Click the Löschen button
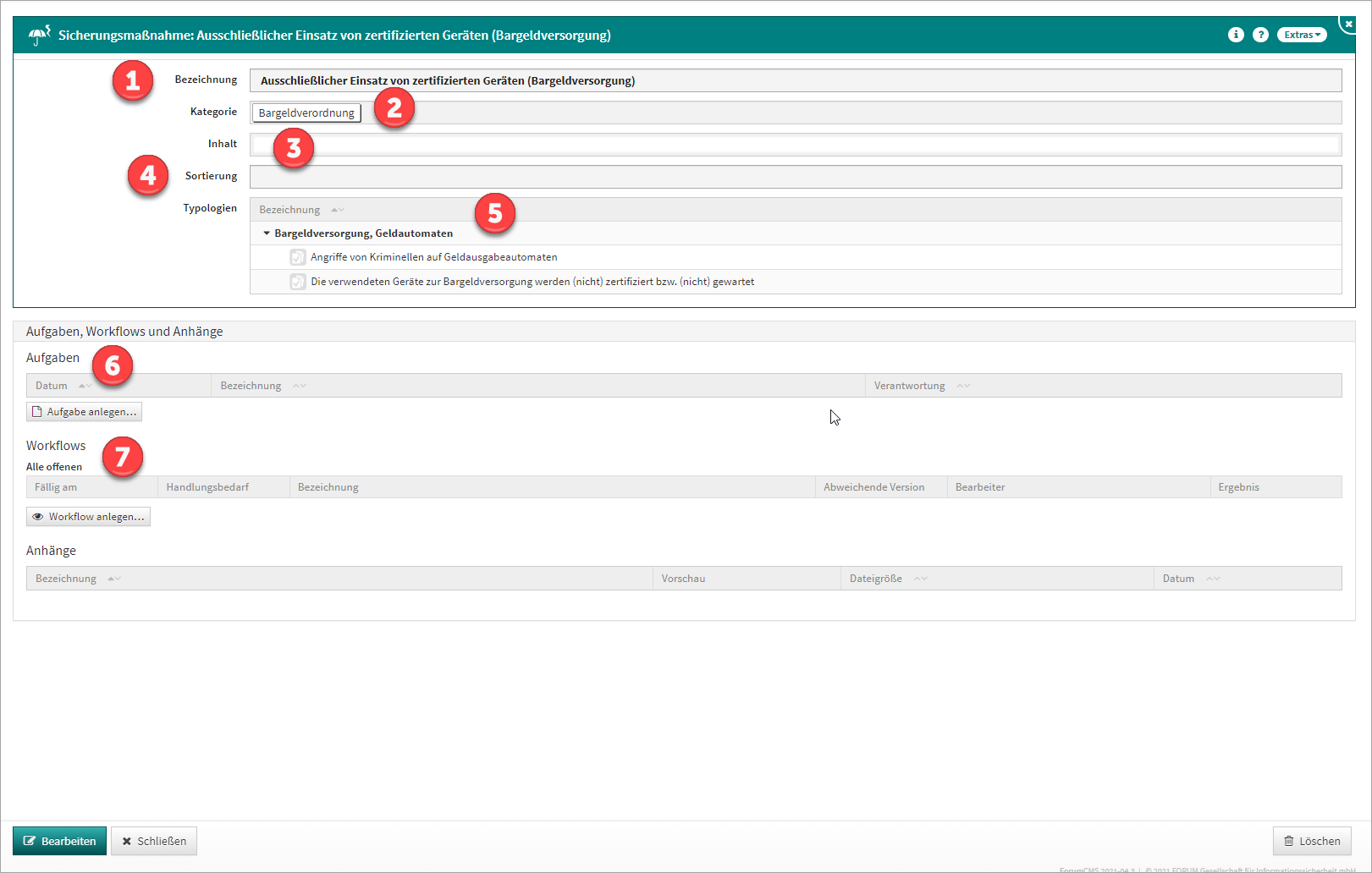The width and height of the screenshot is (1372, 873). pyautogui.click(x=1311, y=841)
